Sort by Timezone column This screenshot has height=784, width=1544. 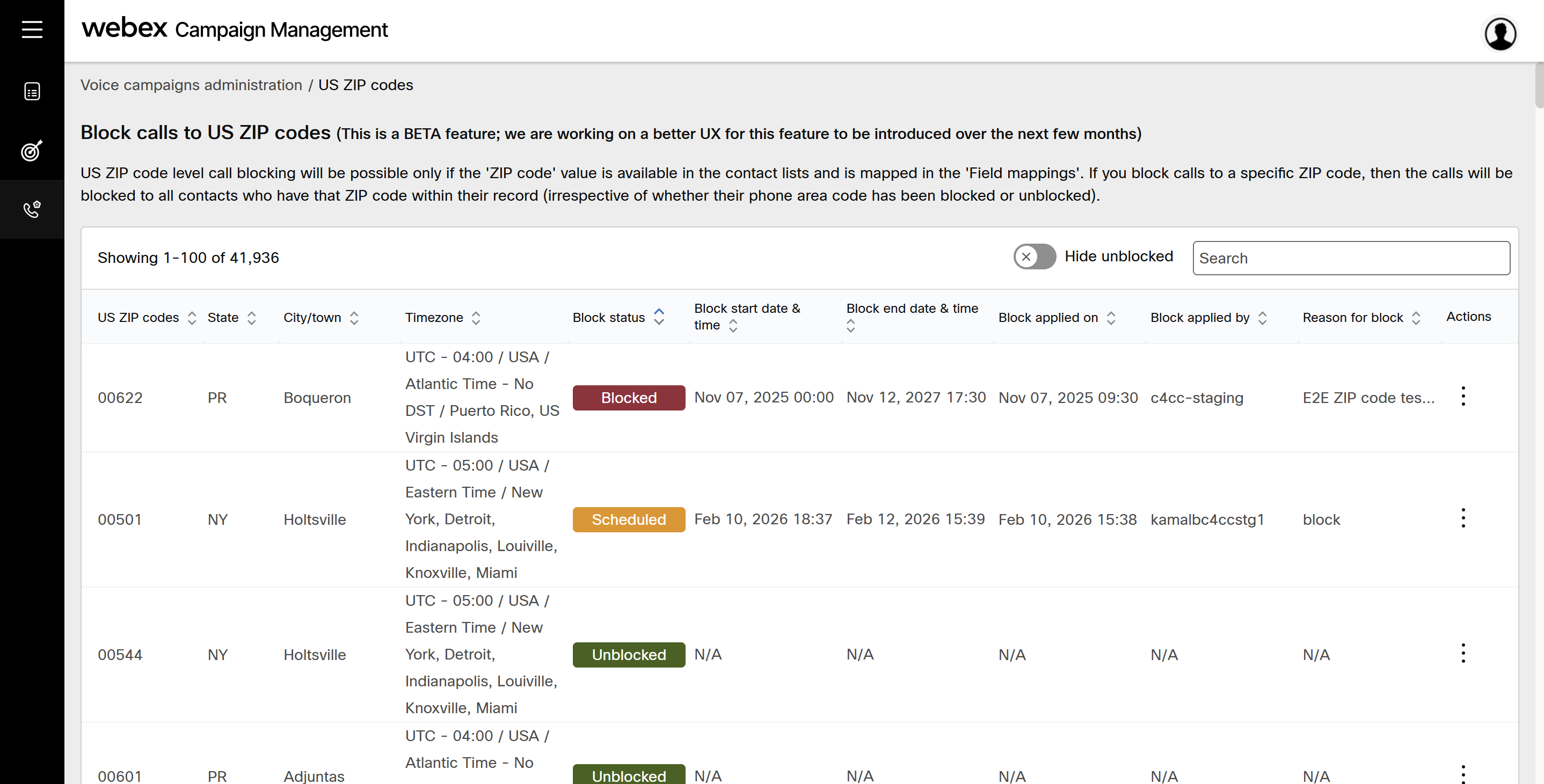pyautogui.click(x=476, y=318)
